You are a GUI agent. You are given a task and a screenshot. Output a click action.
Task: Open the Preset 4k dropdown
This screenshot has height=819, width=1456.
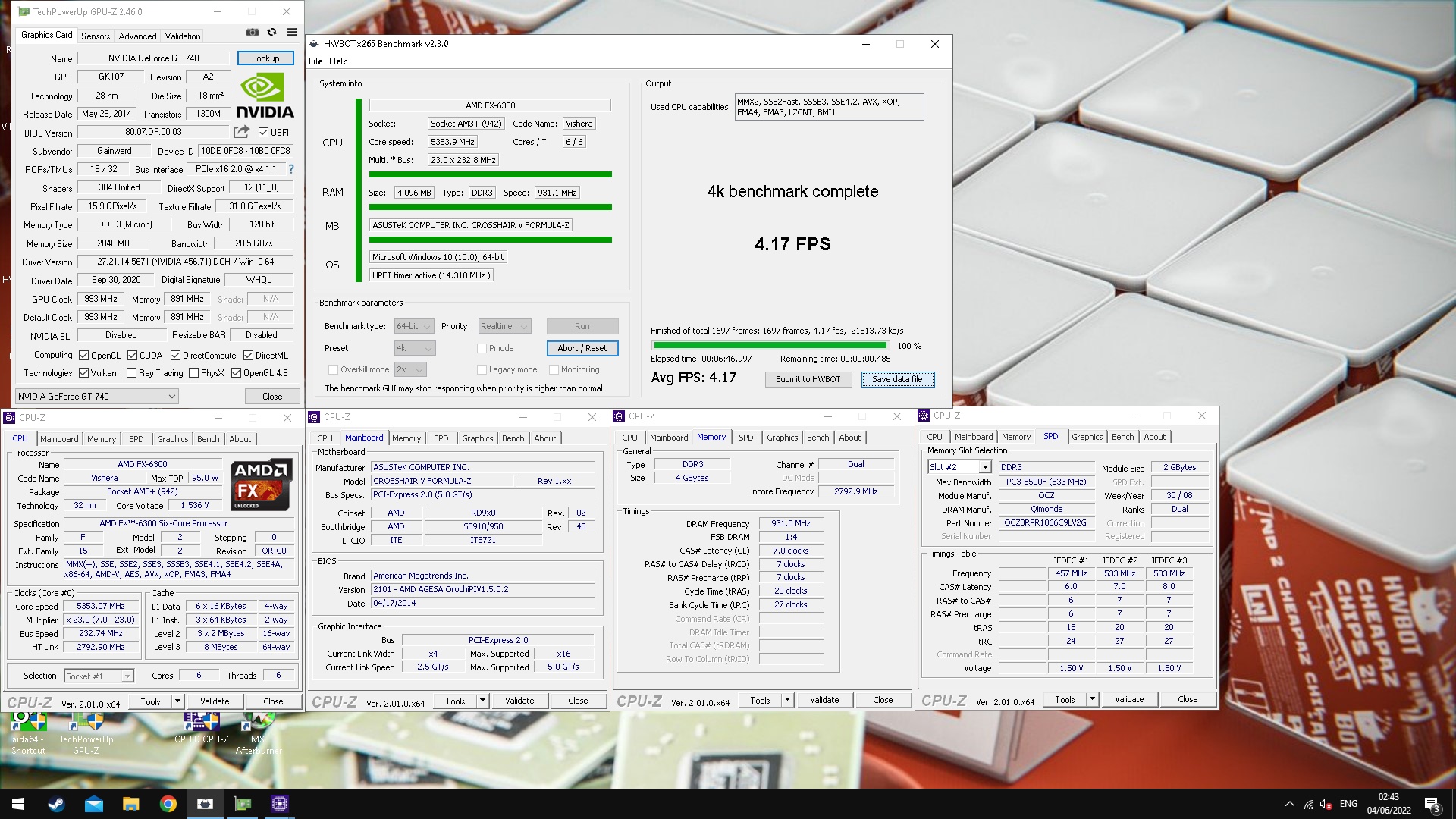pyautogui.click(x=414, y=349)
